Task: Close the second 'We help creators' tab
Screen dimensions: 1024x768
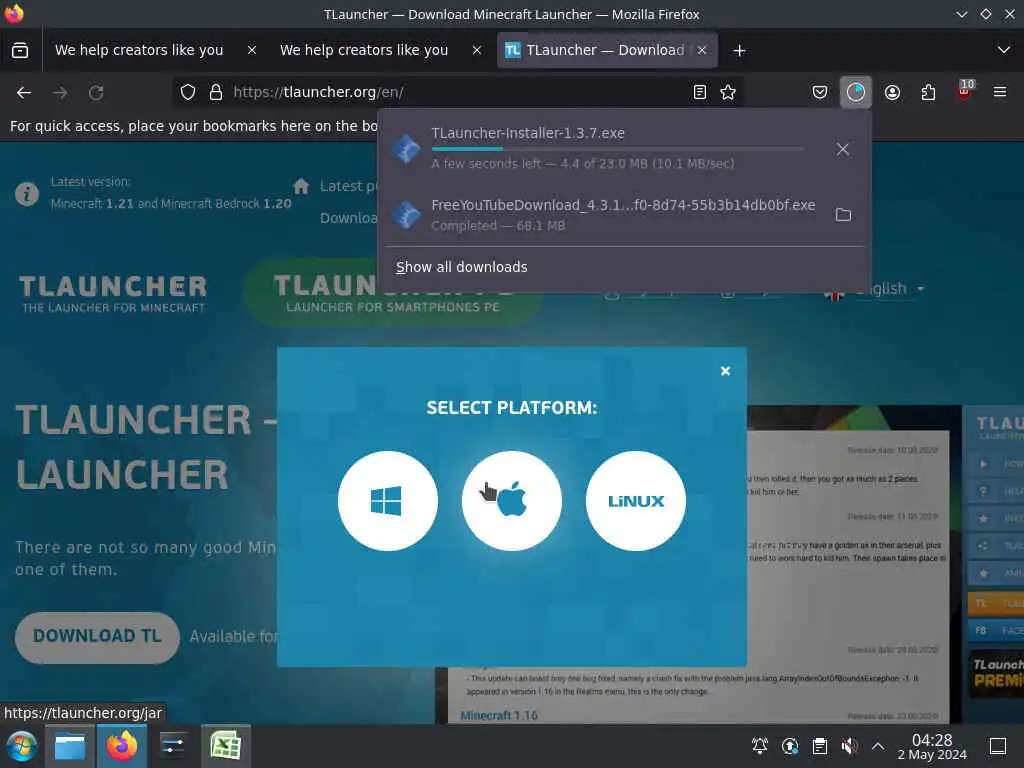Action: [477, 50]
